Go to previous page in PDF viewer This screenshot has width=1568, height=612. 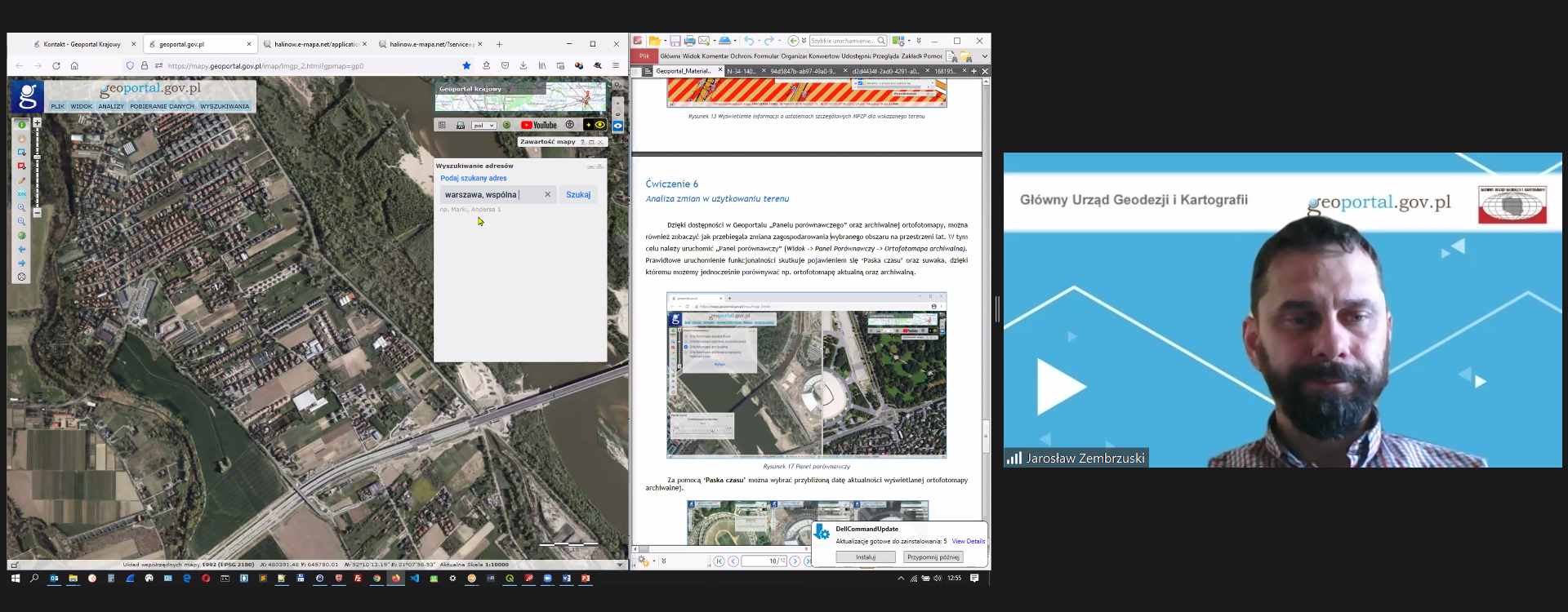[733, 561]
